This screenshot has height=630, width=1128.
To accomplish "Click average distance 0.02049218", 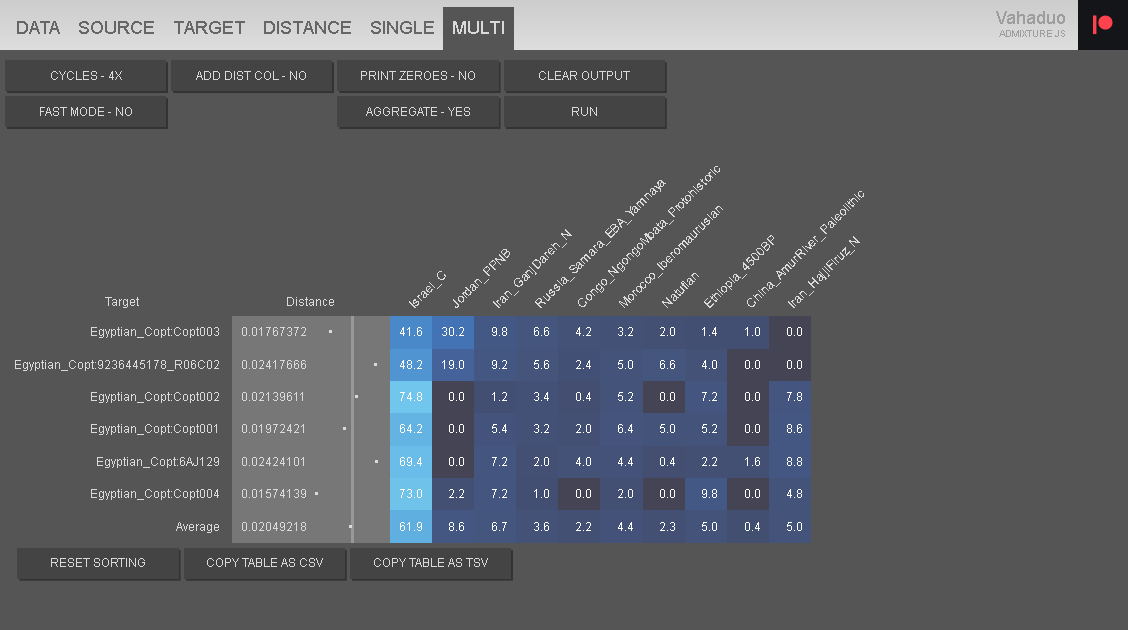I will (274, 527).
